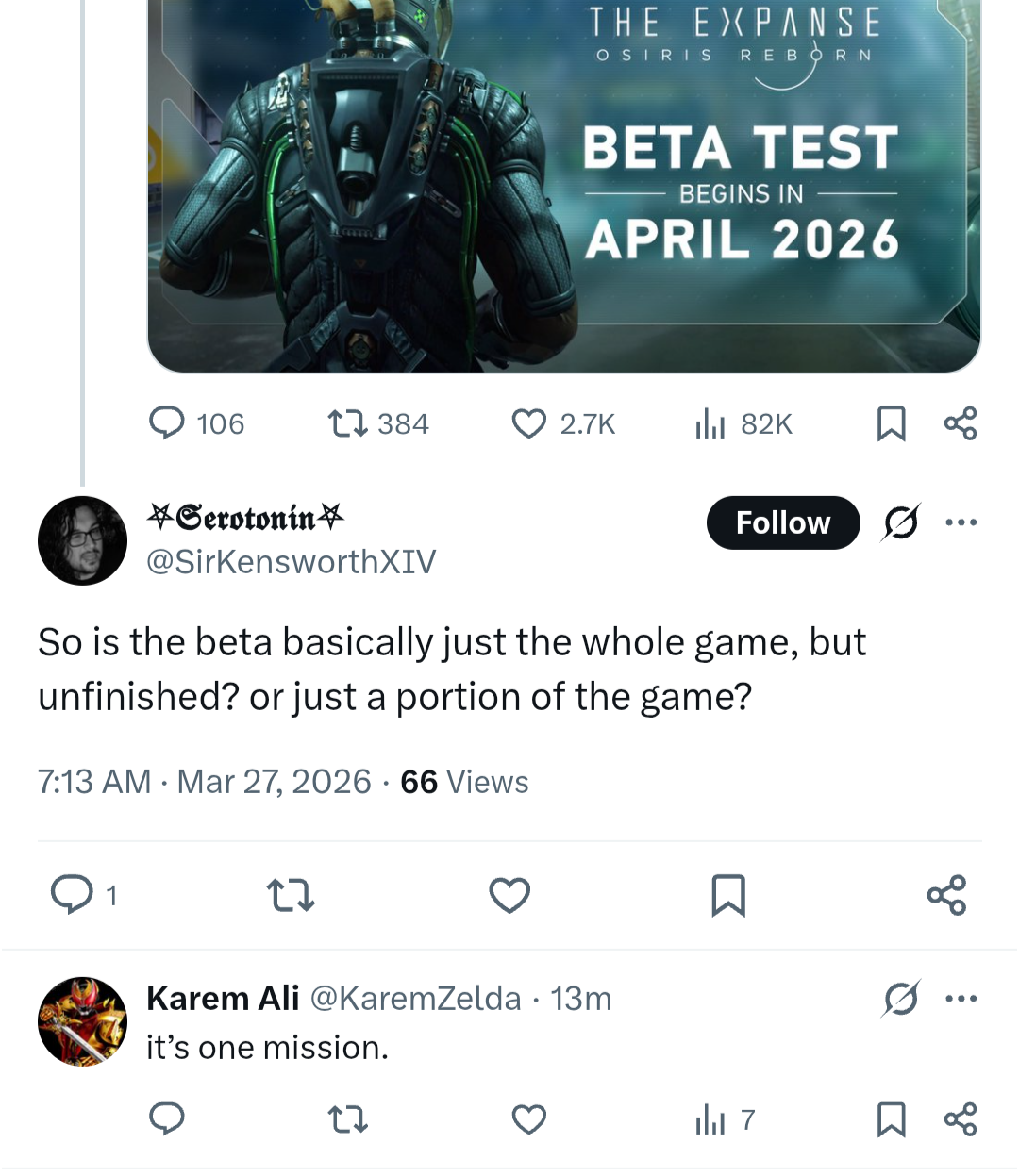
Task: Follow @SirKensworthXIV
Action: coord(782,522)
